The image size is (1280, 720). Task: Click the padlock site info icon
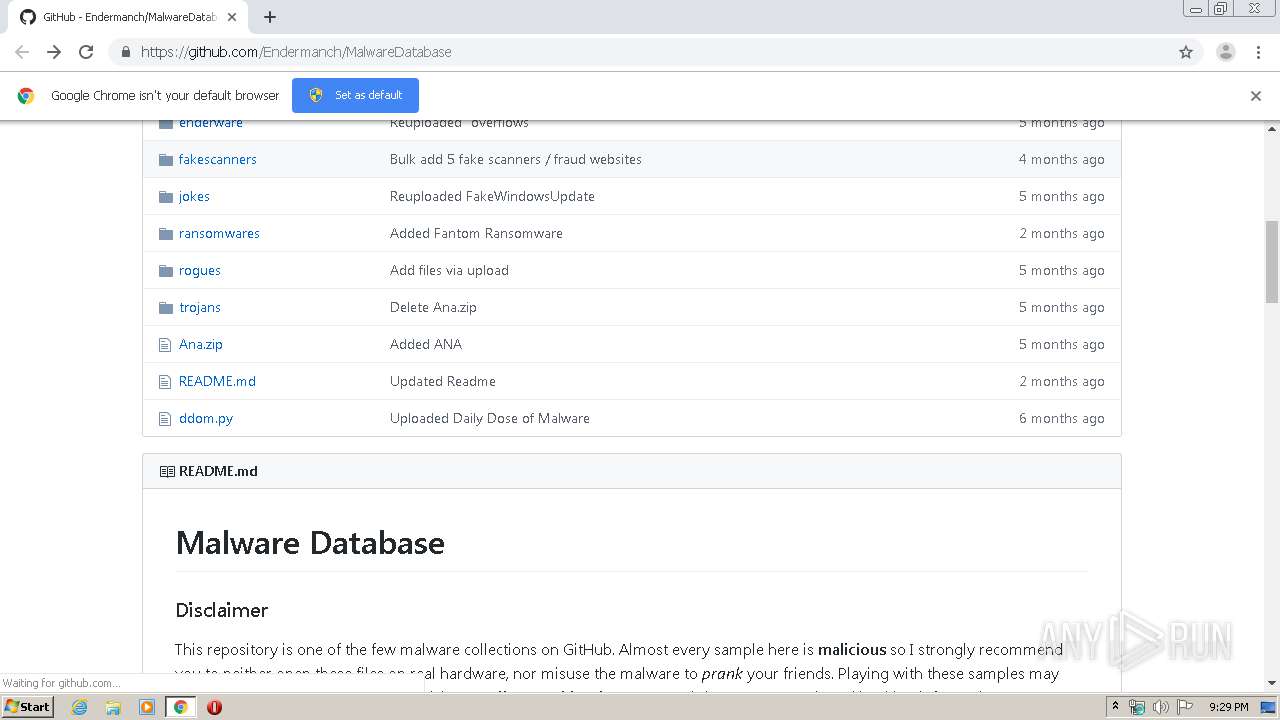pyautogui.click(x=125, y=52)
